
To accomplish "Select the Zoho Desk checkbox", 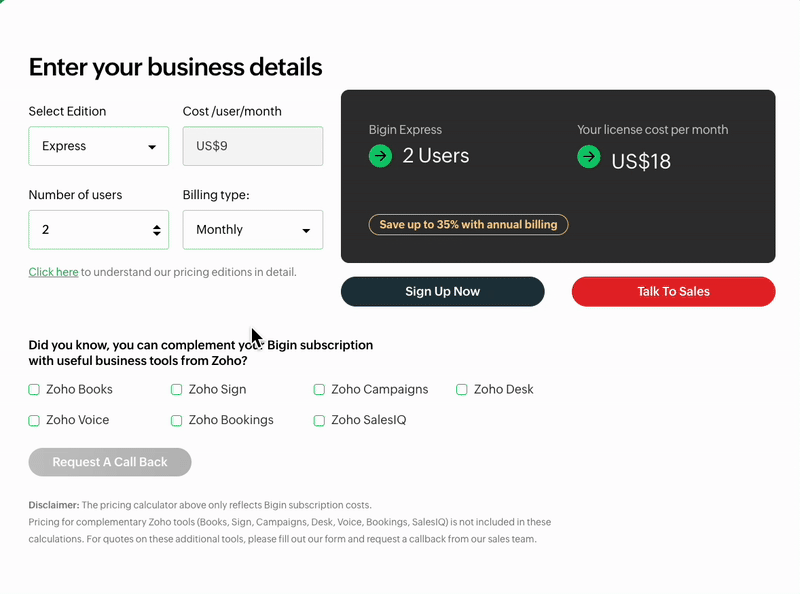I will click(x=462, y=390).
